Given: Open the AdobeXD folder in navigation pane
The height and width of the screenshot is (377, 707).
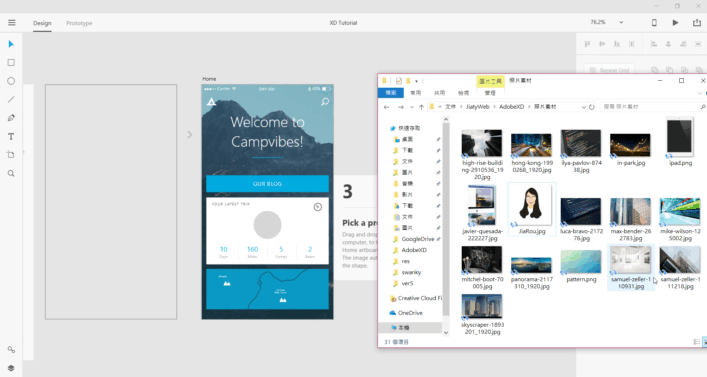Looking at the screenshot, I should point(413,250).
